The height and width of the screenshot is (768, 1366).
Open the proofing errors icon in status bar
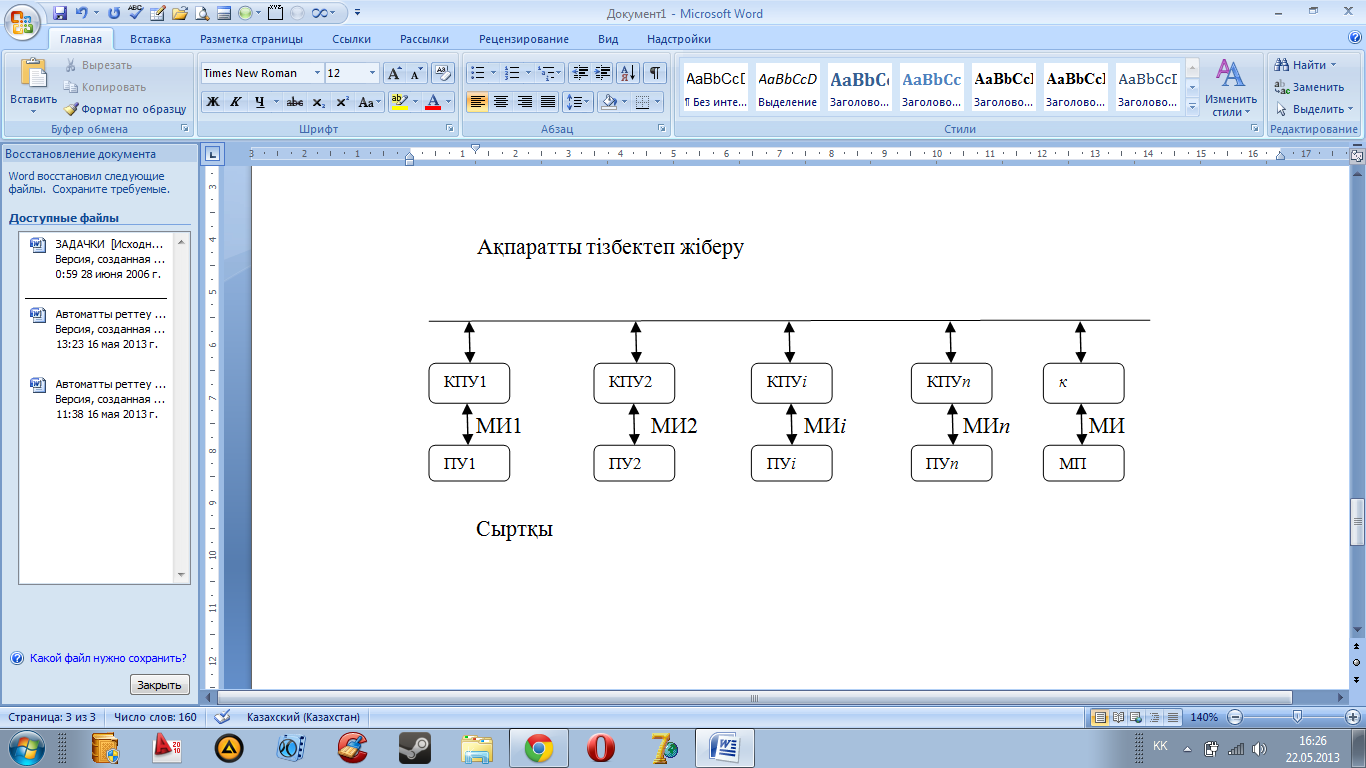click(223, 717)
